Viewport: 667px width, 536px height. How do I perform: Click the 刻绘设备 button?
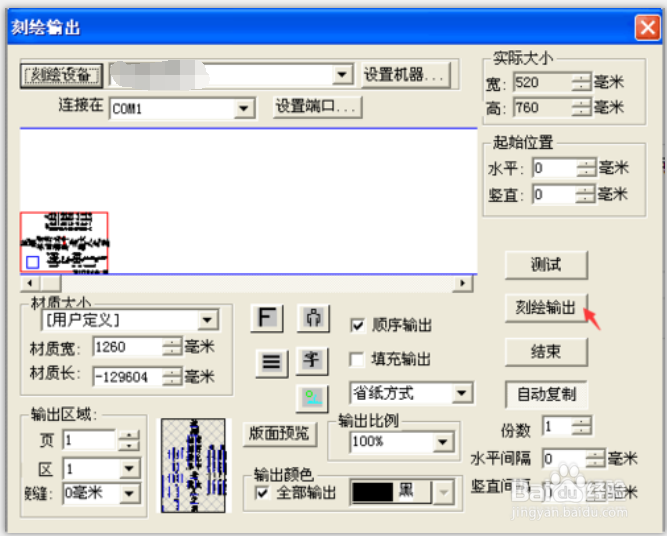point(61,76)
